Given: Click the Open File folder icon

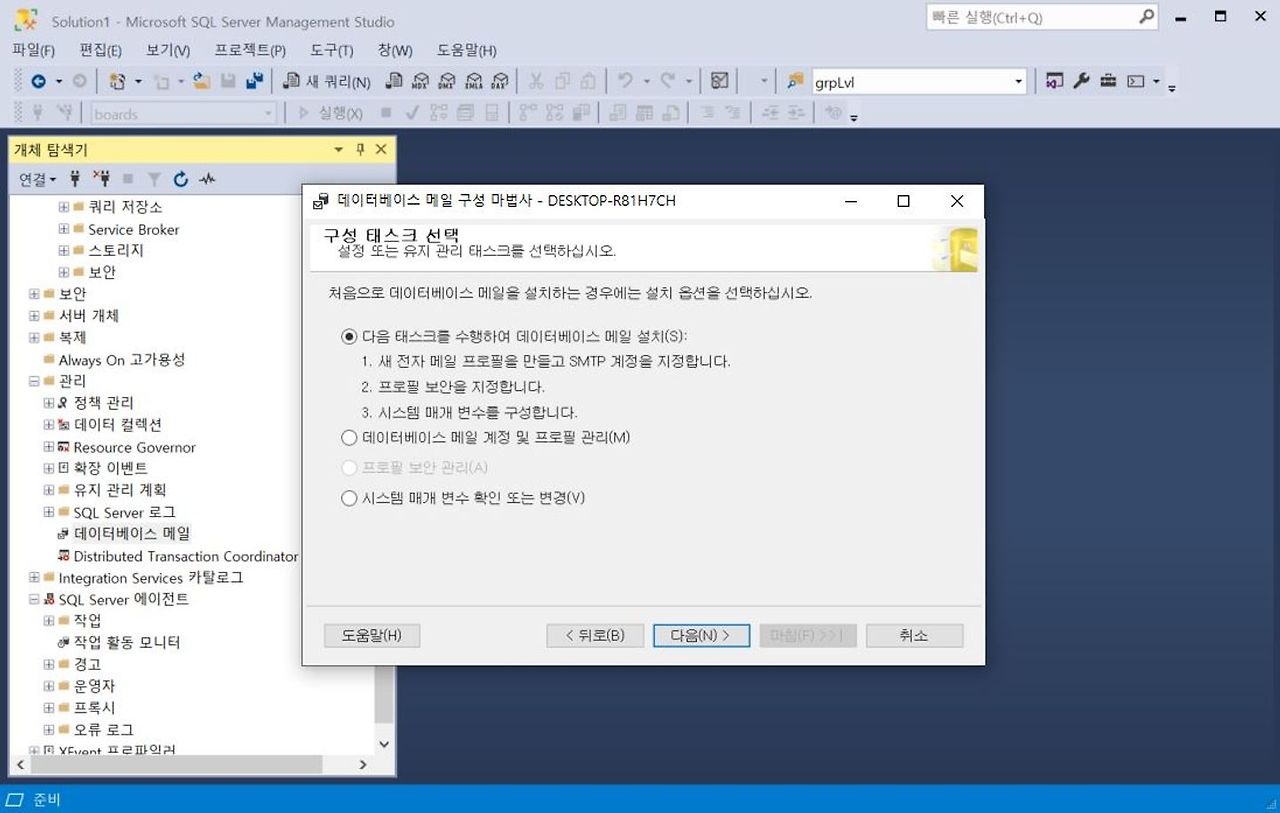Looking at the screenshot, I should pyautogui.click(x=201, y=82).
